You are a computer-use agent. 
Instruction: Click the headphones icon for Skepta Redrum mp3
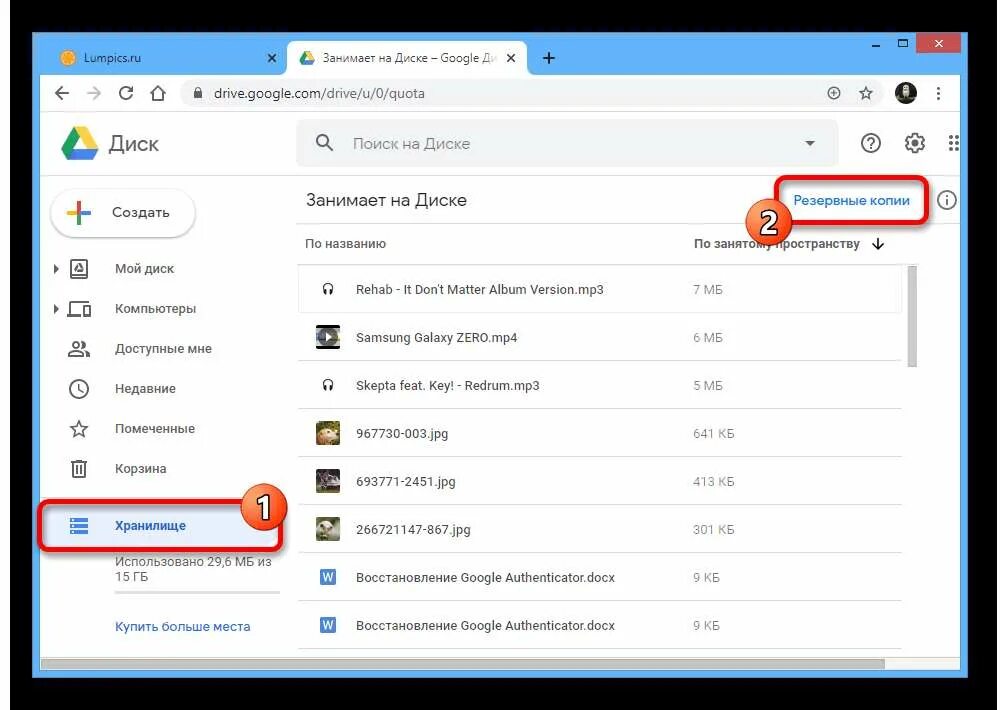tap(328, 385)
